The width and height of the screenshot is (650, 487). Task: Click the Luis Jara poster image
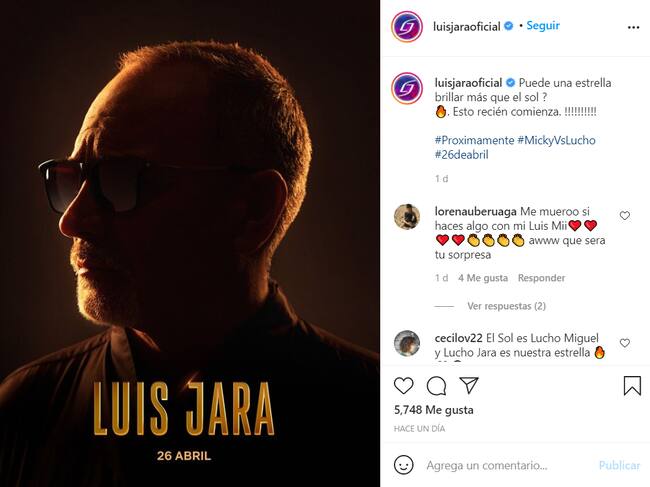[190, 244]
